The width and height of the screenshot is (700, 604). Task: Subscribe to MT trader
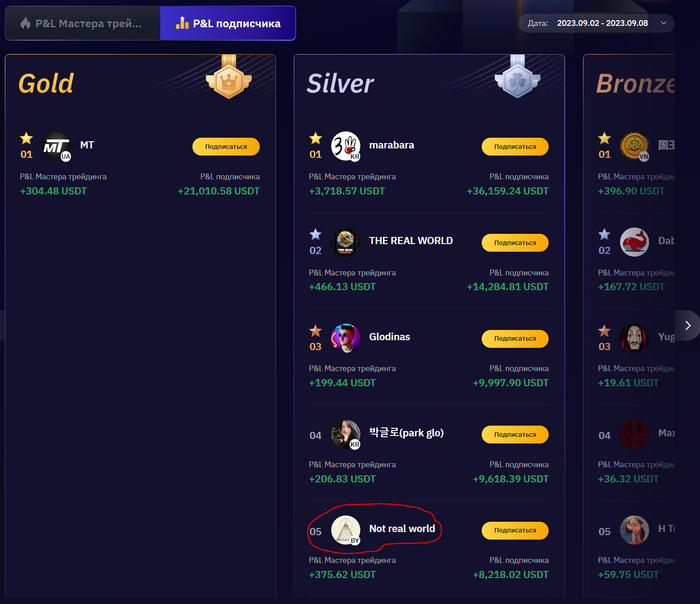pos(226,146)
